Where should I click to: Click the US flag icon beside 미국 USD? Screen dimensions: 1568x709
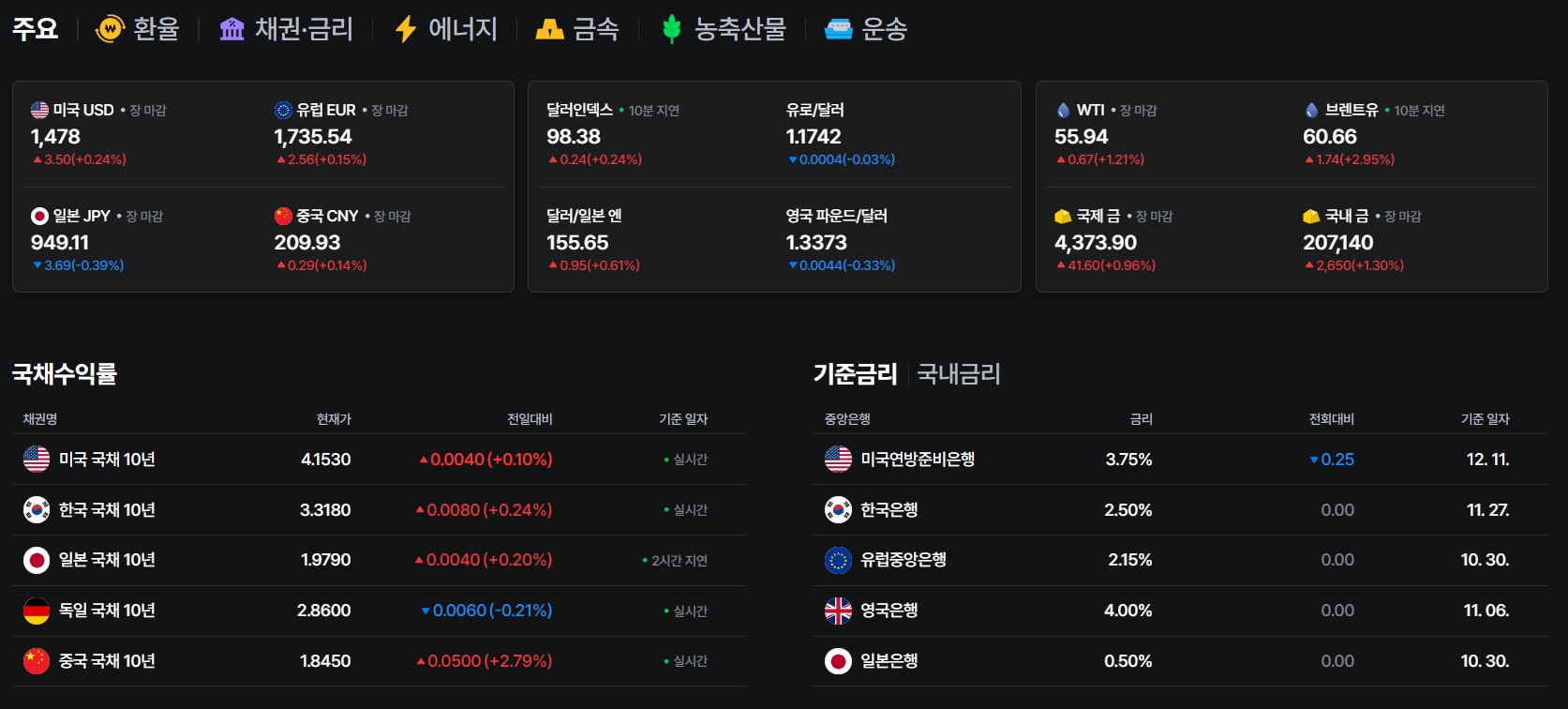39,110
